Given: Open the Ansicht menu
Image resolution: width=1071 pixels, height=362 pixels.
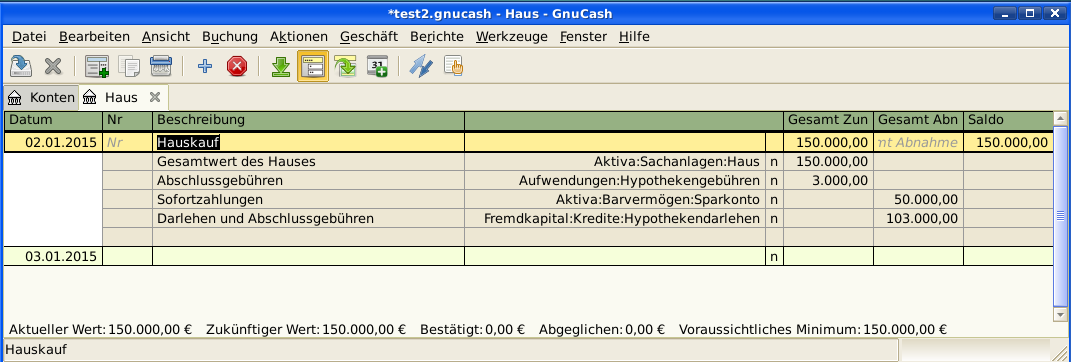Looking at the screenshot, I should [x=166, y=37].
